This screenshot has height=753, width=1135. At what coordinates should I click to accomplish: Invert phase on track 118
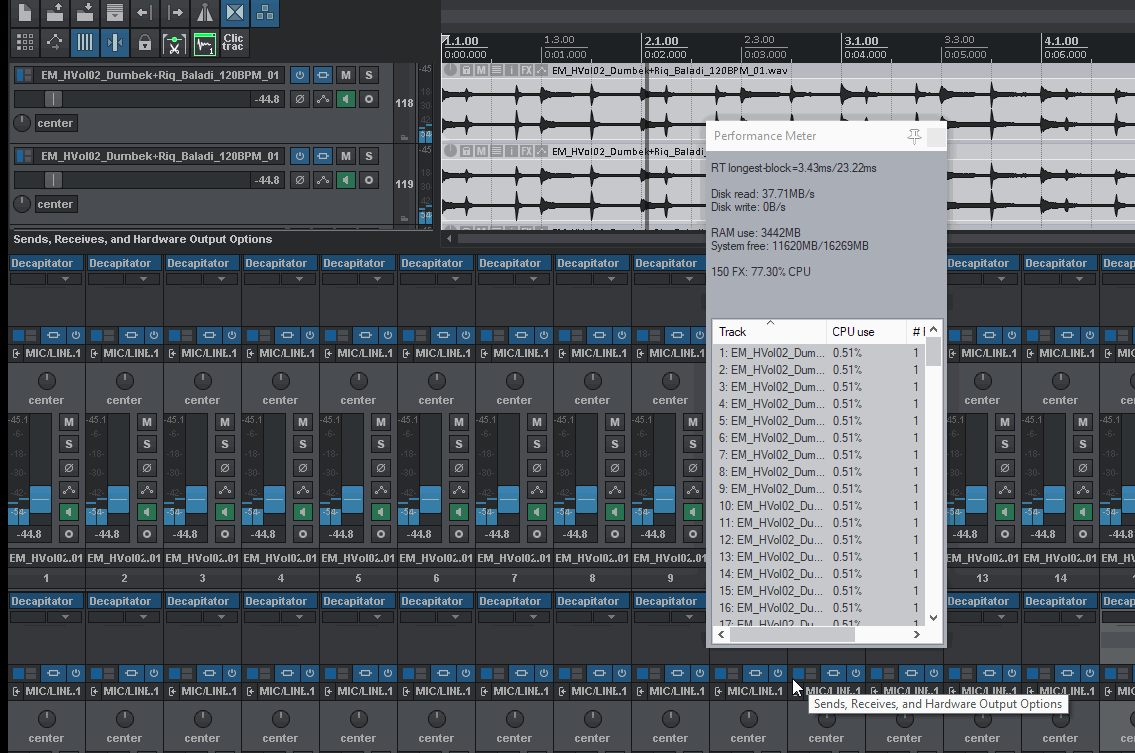click(x=300, y=99)
